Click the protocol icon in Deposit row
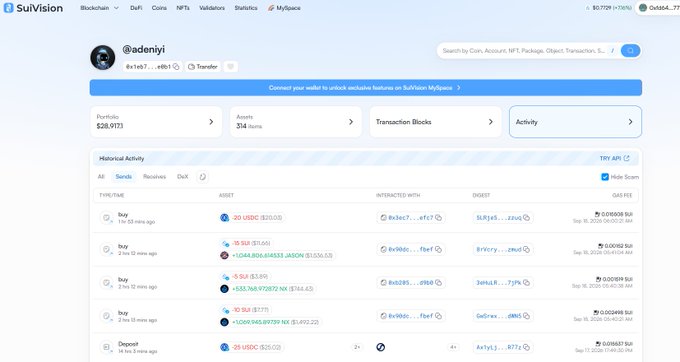Image resolution: width=680 pixels, height=362 pixels. [x=380, y=347]
